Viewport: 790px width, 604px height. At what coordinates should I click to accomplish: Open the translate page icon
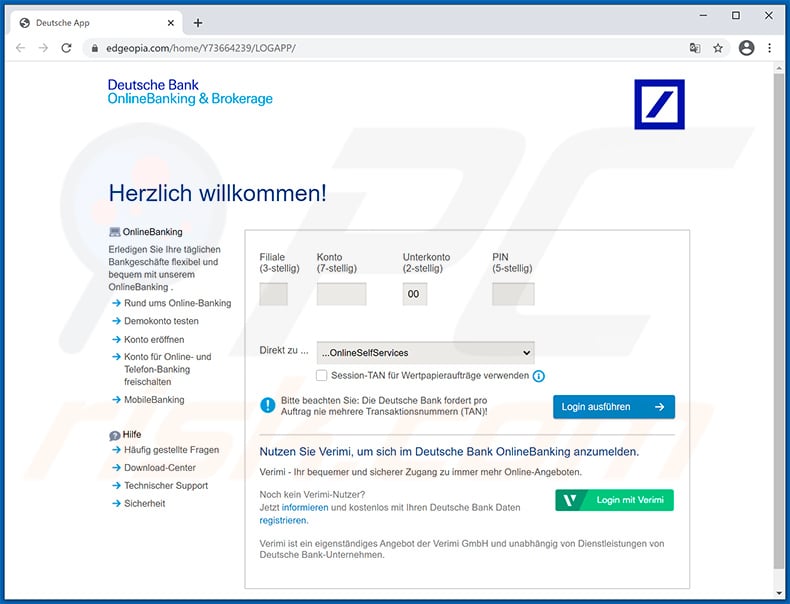click(x=695, y=48)
